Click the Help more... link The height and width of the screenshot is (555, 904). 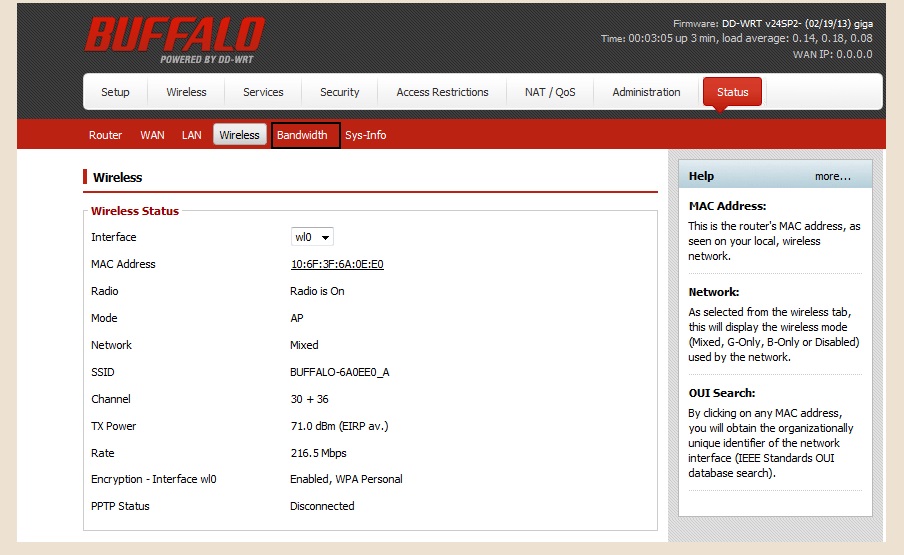833,176
